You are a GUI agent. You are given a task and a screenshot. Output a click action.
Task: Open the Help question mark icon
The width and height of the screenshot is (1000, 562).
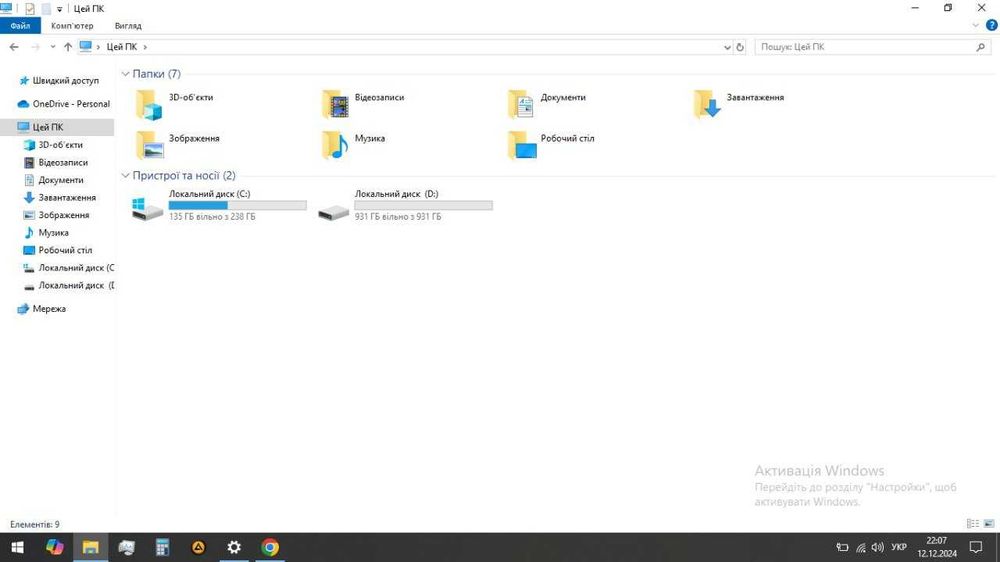click(x=992, y=26)
